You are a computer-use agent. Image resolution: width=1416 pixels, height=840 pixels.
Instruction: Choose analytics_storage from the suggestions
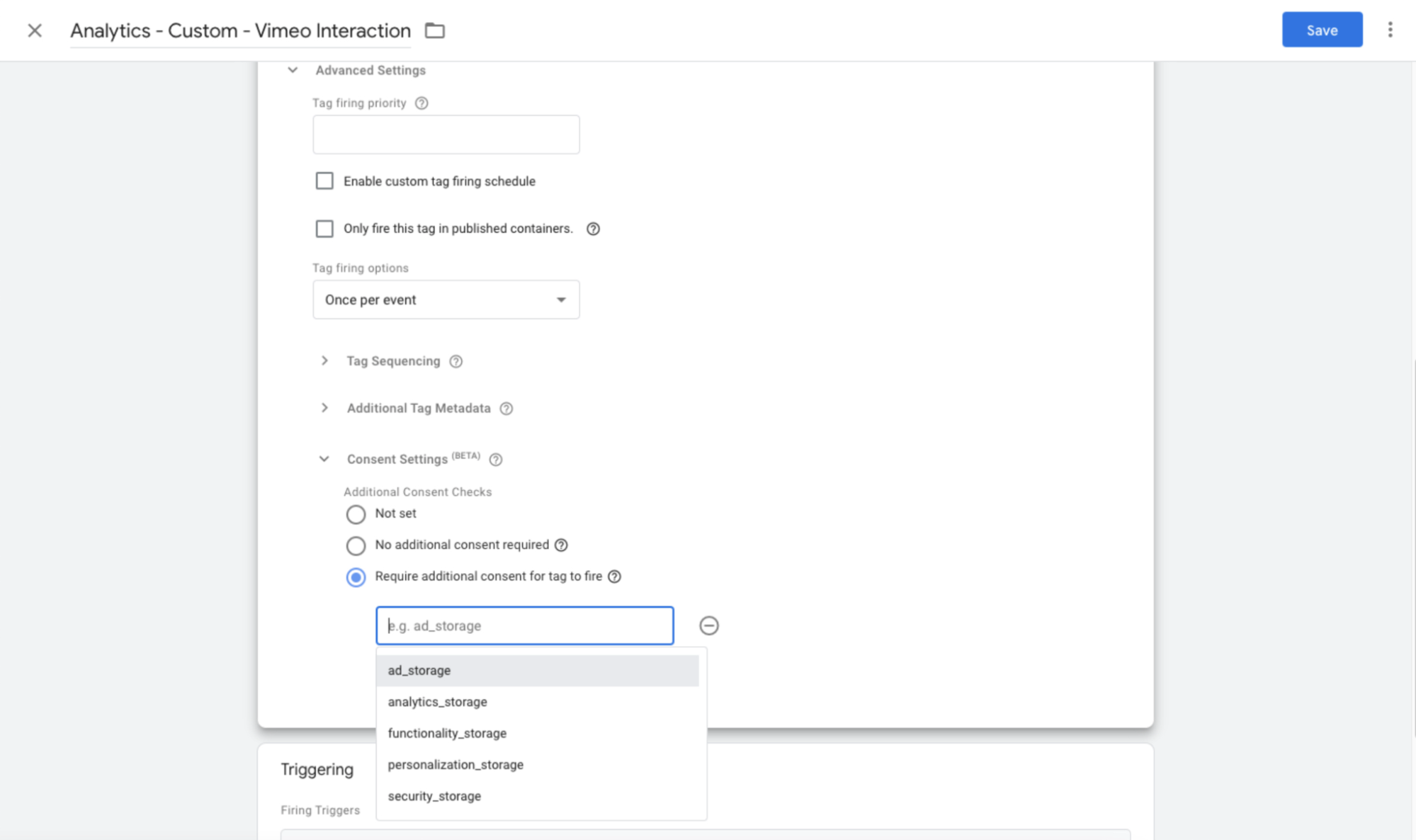tap(538, 702)
